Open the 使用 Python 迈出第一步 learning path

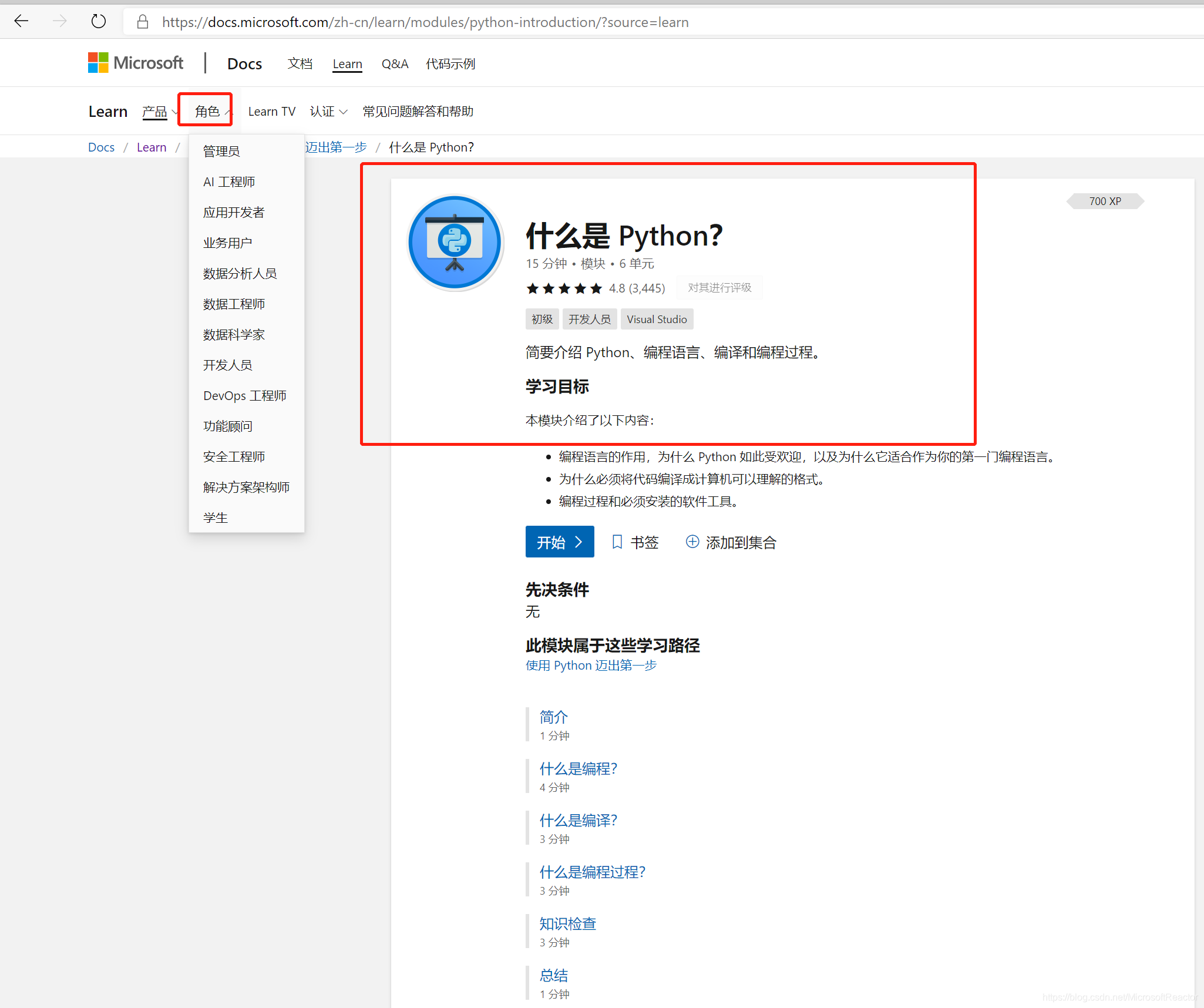click(590, 665)
